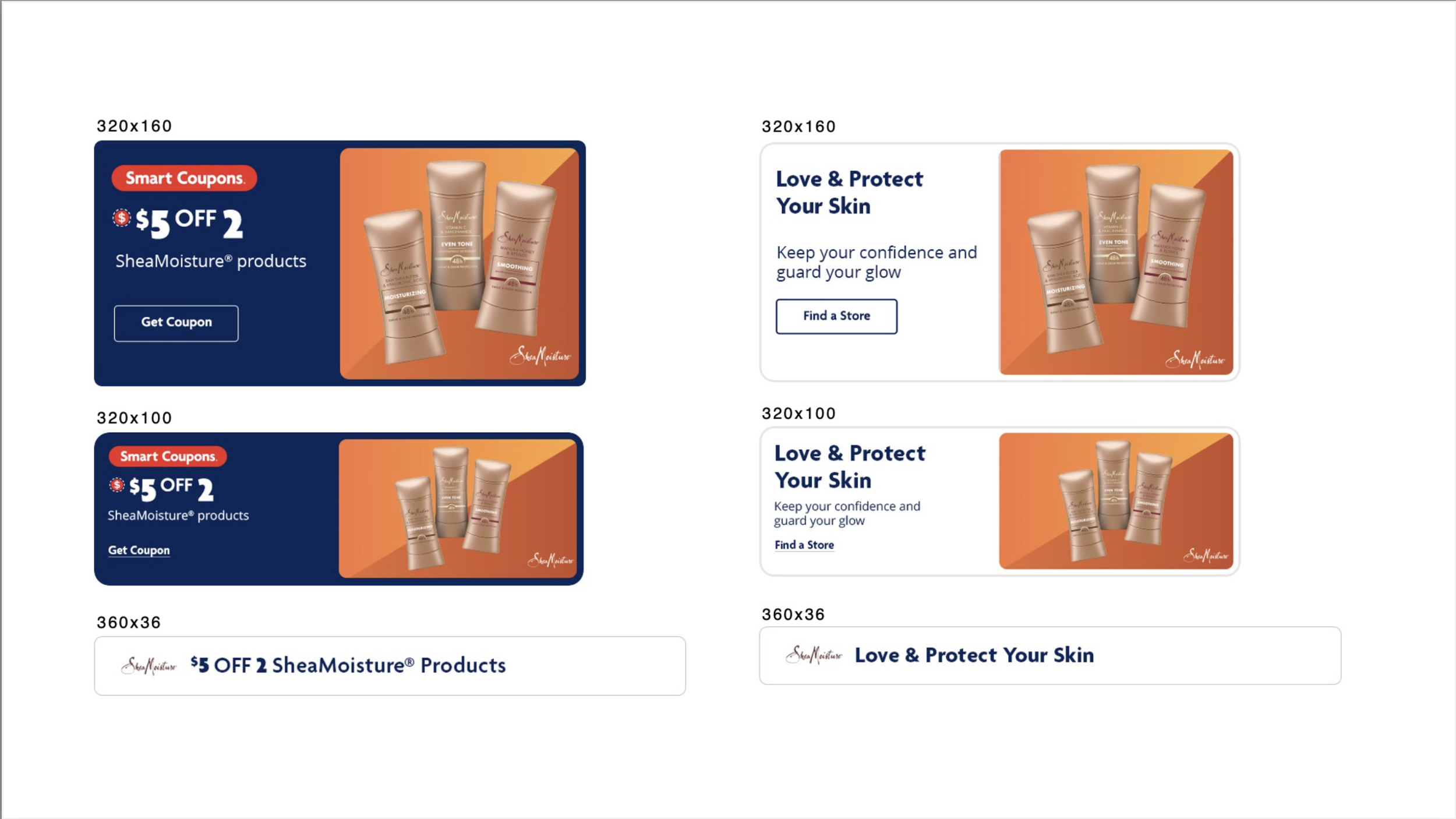This screenshot has width=1456, height=819.
Task: Click the $5 OFF 2 SheaMoisture Products strip text
Action: click(x=348, y=665)
